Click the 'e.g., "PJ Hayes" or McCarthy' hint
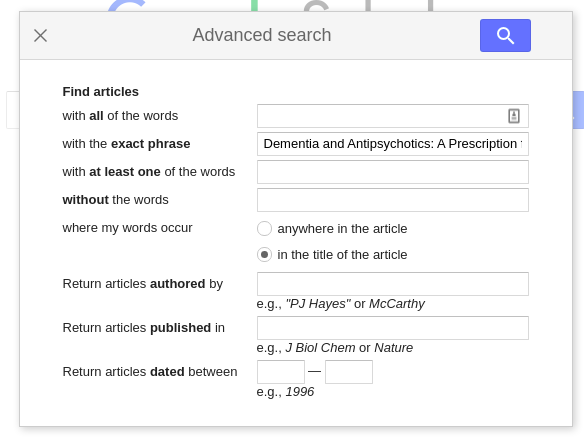This screenshot has width=584, height=441. point(340,304)
